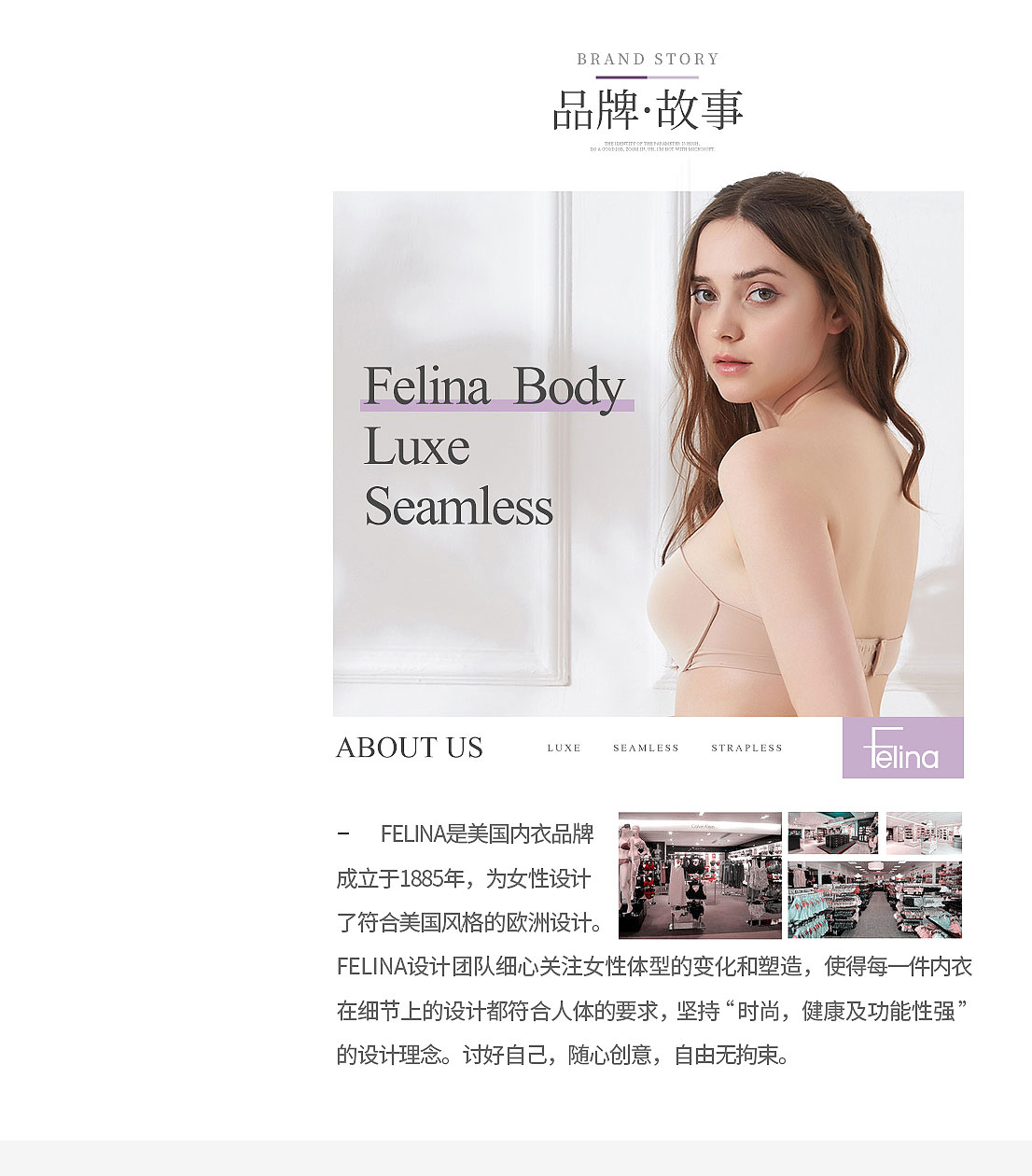Click the purple Felina logo box

point(902,748)
